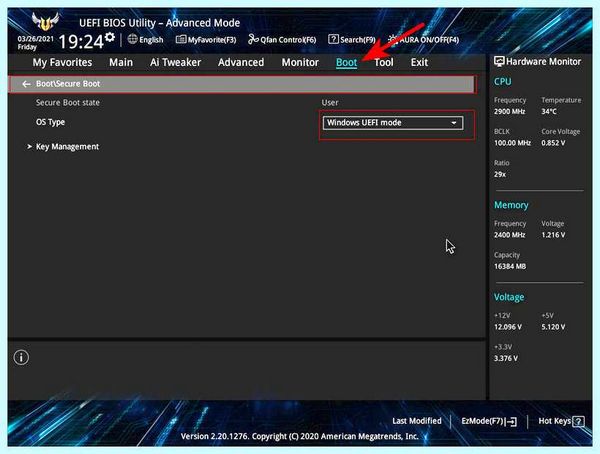Open the Advanced tab

(x=241, y=62)
